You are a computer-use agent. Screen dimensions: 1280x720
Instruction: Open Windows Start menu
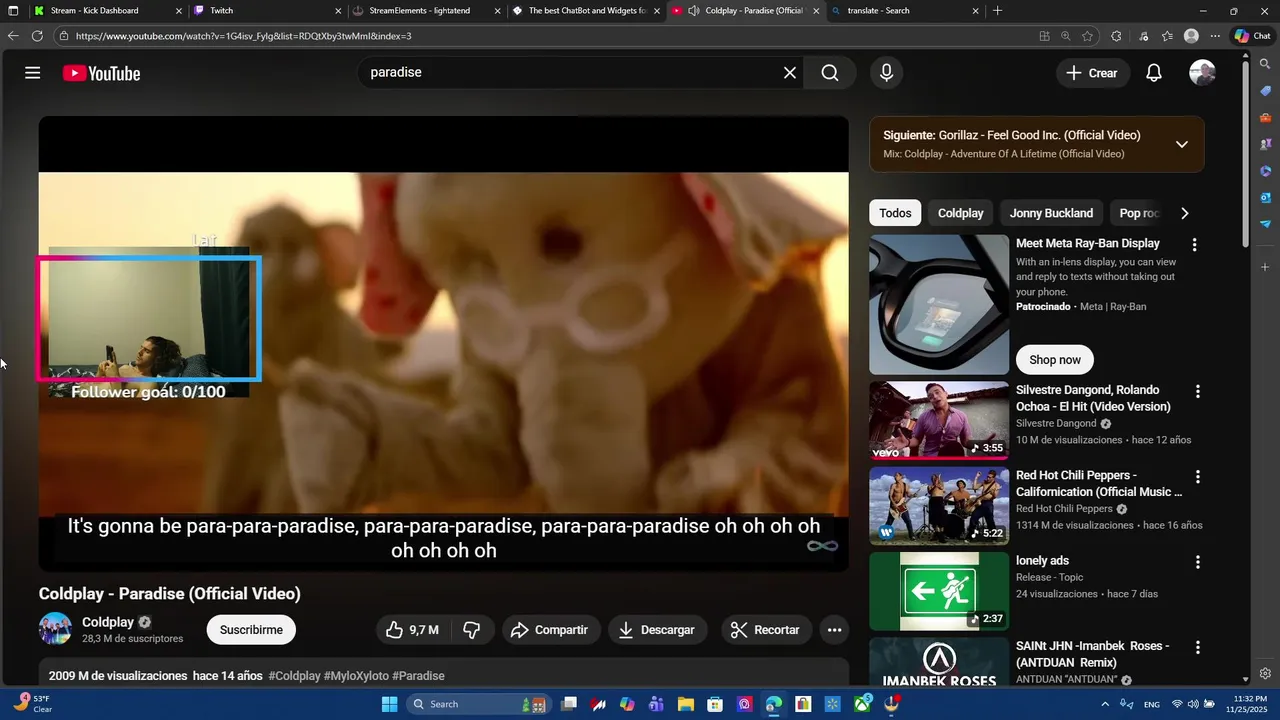389,704
